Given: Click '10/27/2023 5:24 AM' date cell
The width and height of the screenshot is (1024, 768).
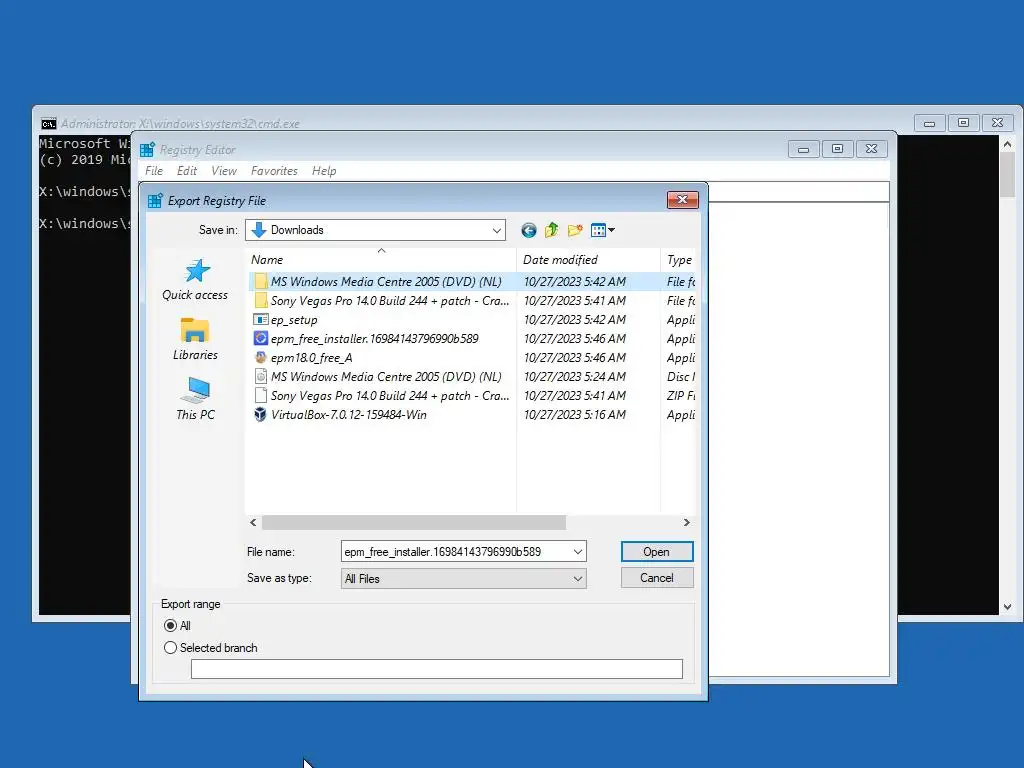Looking at the screenshot, I should (x=575, y=376).
